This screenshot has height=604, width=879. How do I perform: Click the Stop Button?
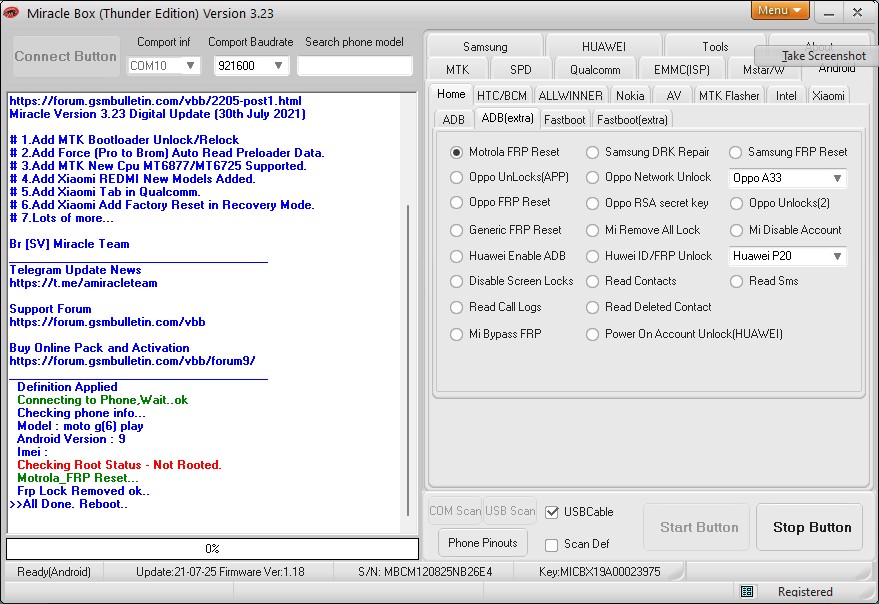(x=809, y=527)
